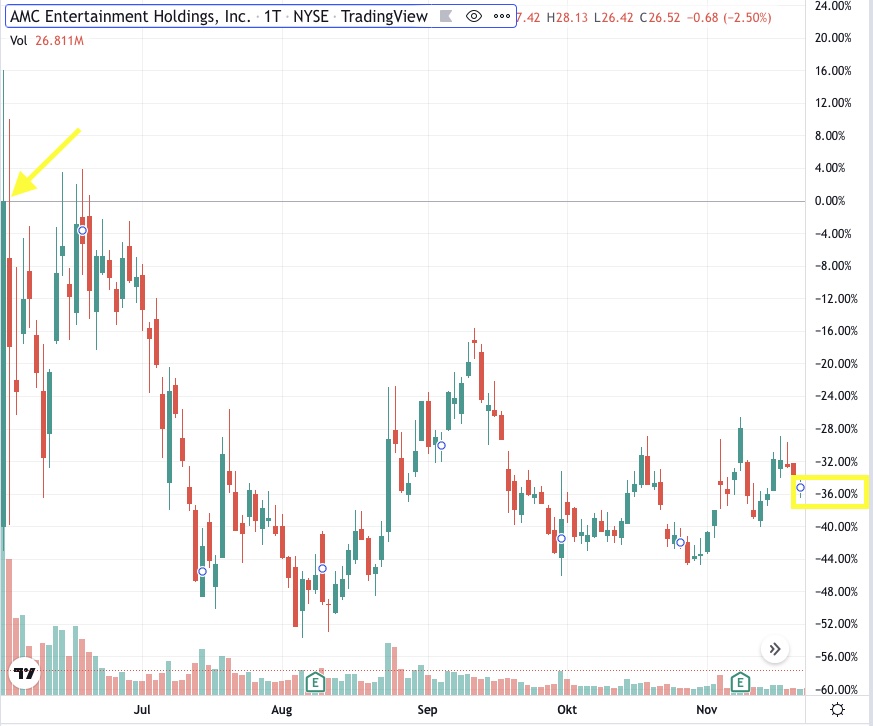
Task: Click AMC Entertainment Holdings symbol title
Action: 130,16
